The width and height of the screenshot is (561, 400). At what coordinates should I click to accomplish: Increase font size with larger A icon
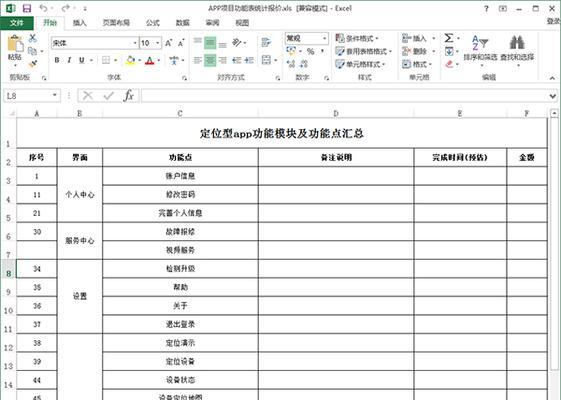(x=169, y=43)
